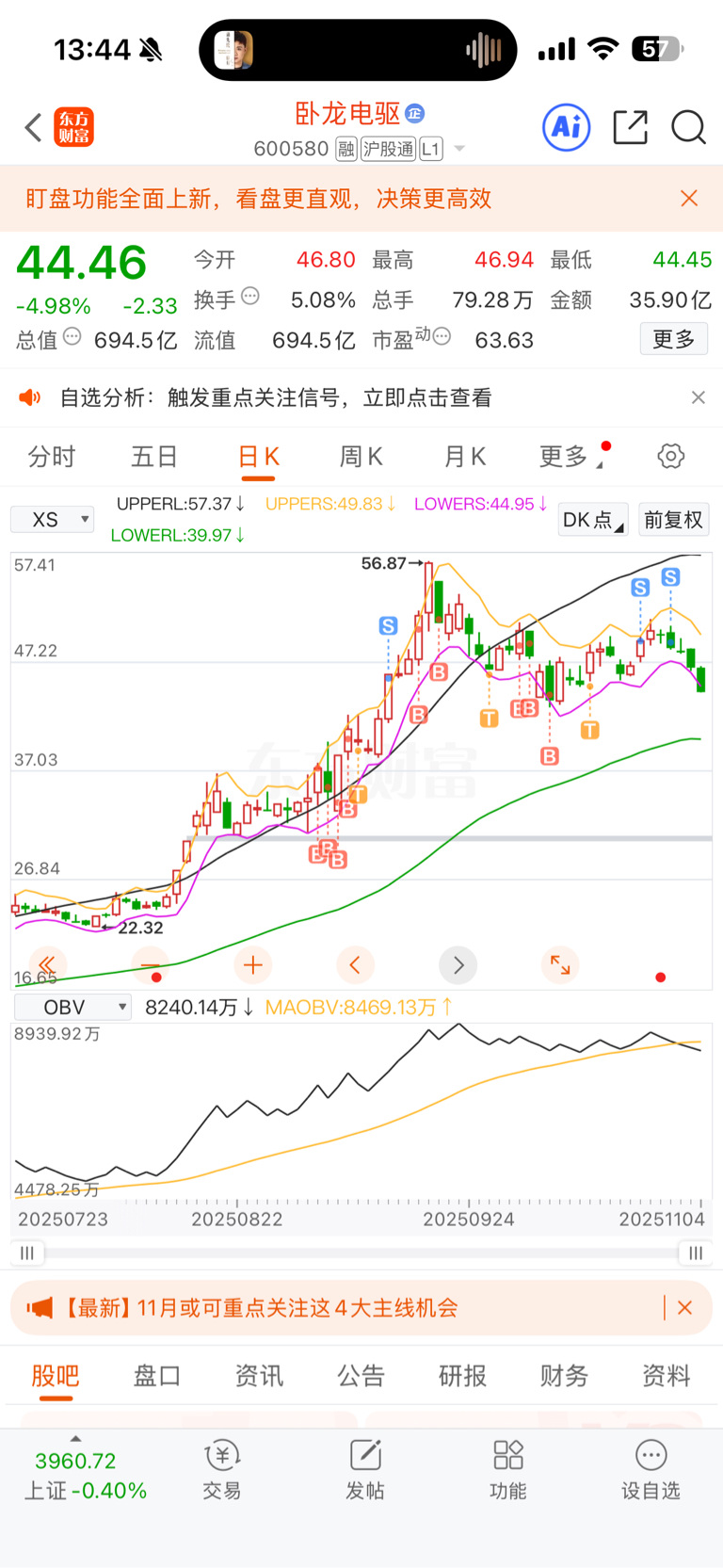Open the 前复权 adjustment selector
Image resolution: width=723 pixels, height=1568 pixels.
(673, 520)
